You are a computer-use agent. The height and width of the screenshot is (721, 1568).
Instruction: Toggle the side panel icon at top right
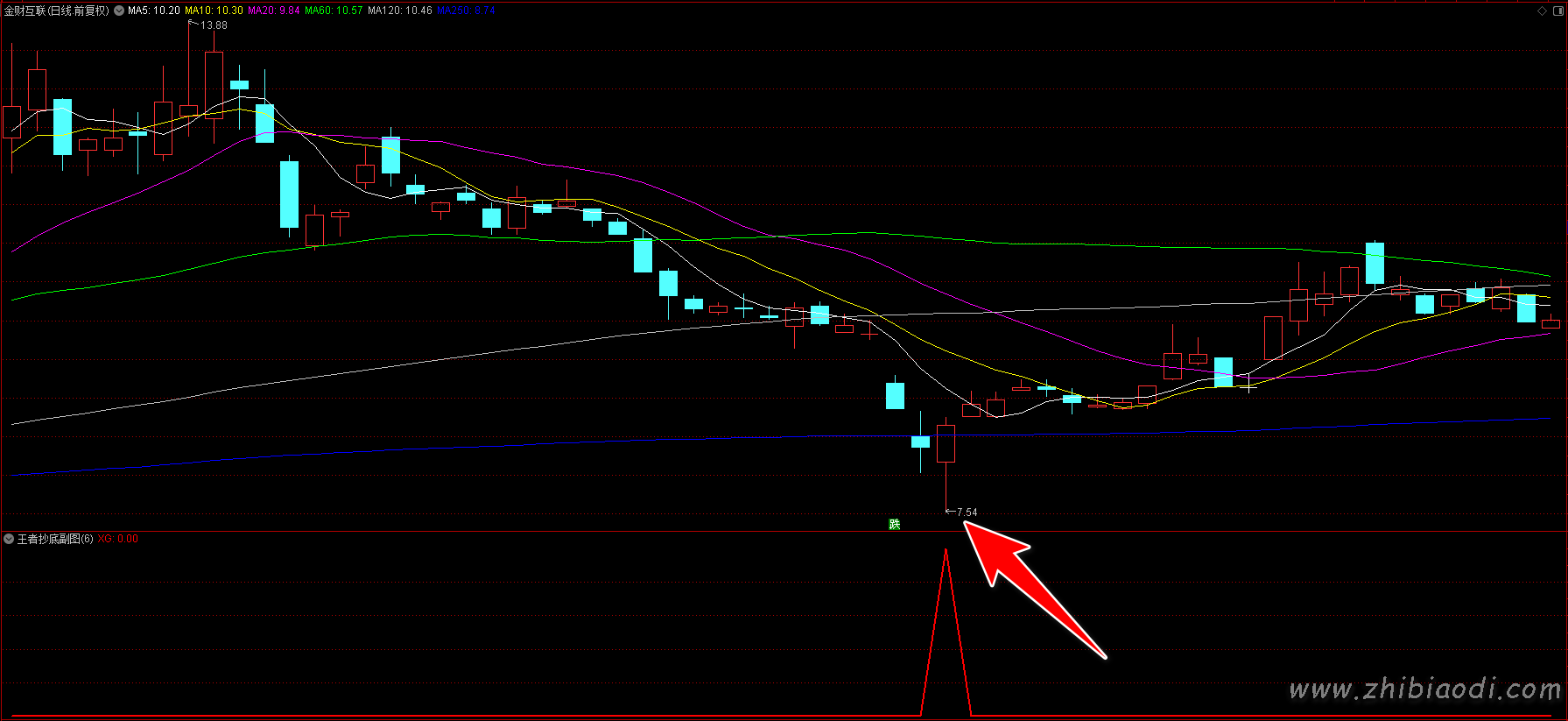[x=1557, y=11]
